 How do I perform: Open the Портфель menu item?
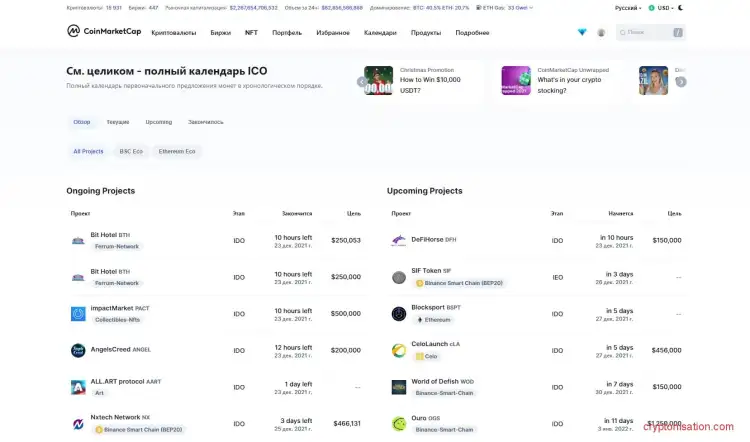[287, 33]
